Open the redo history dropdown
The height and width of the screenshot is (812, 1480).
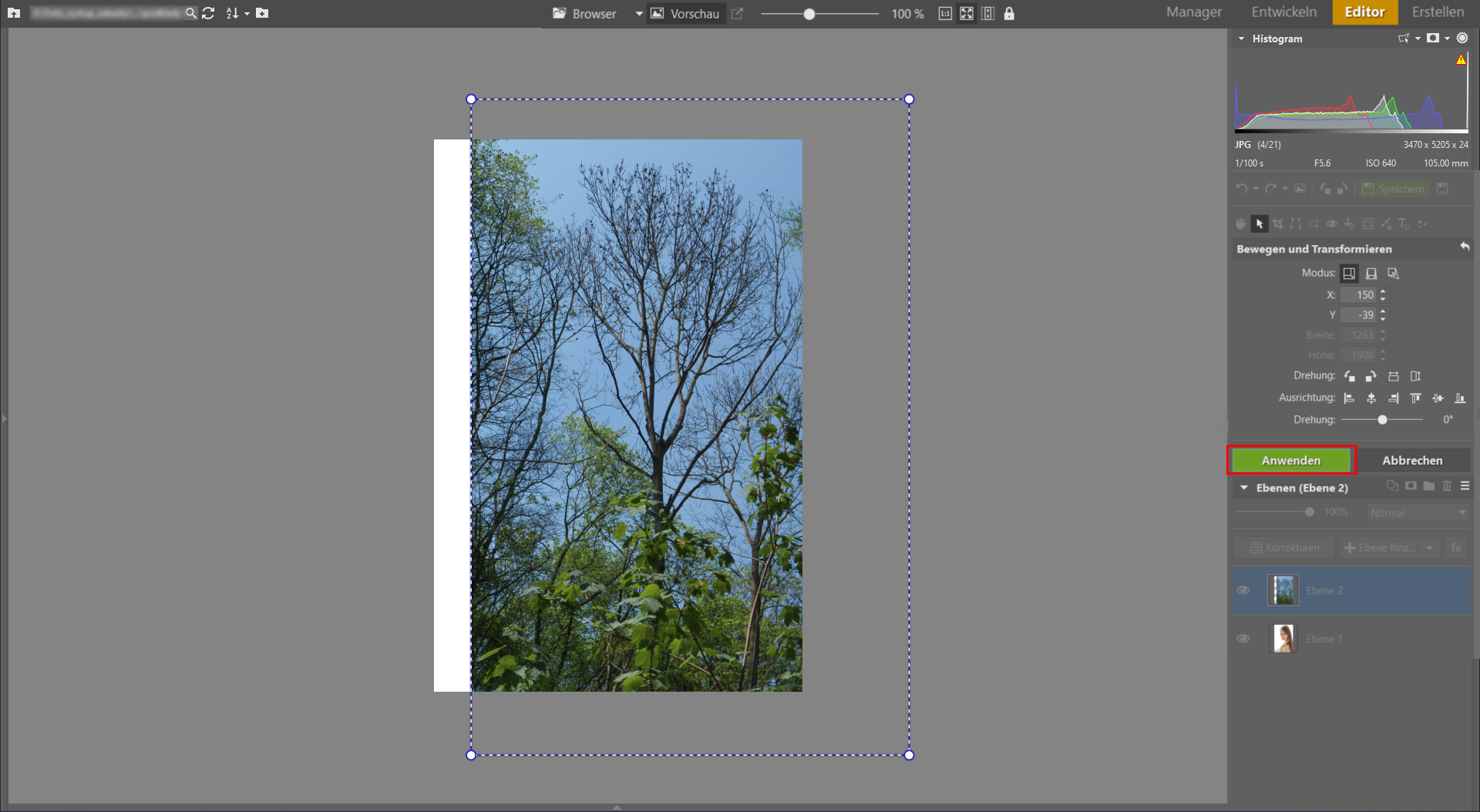[1285, 189]
